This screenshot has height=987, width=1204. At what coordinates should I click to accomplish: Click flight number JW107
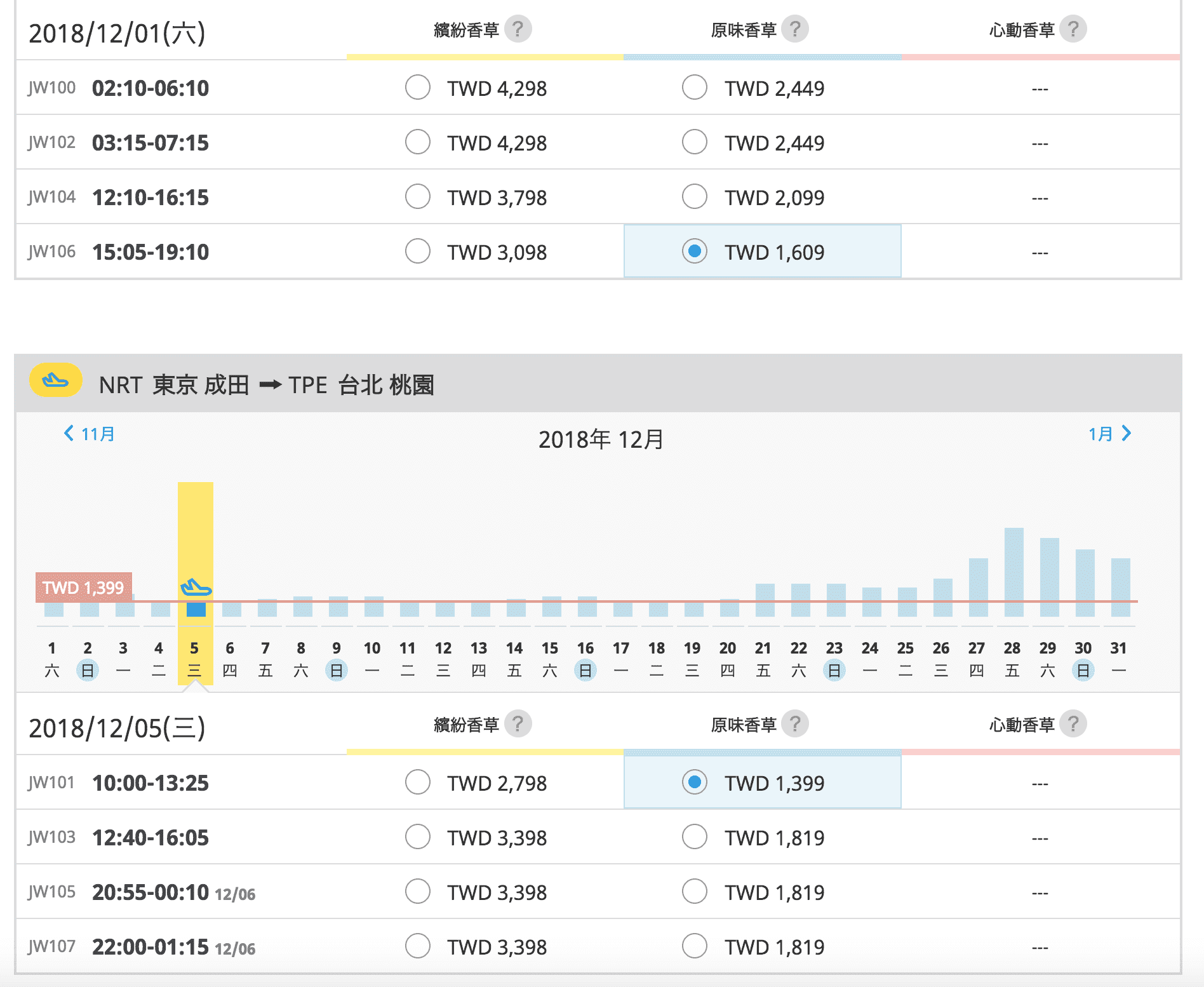(x=51, y=946)
